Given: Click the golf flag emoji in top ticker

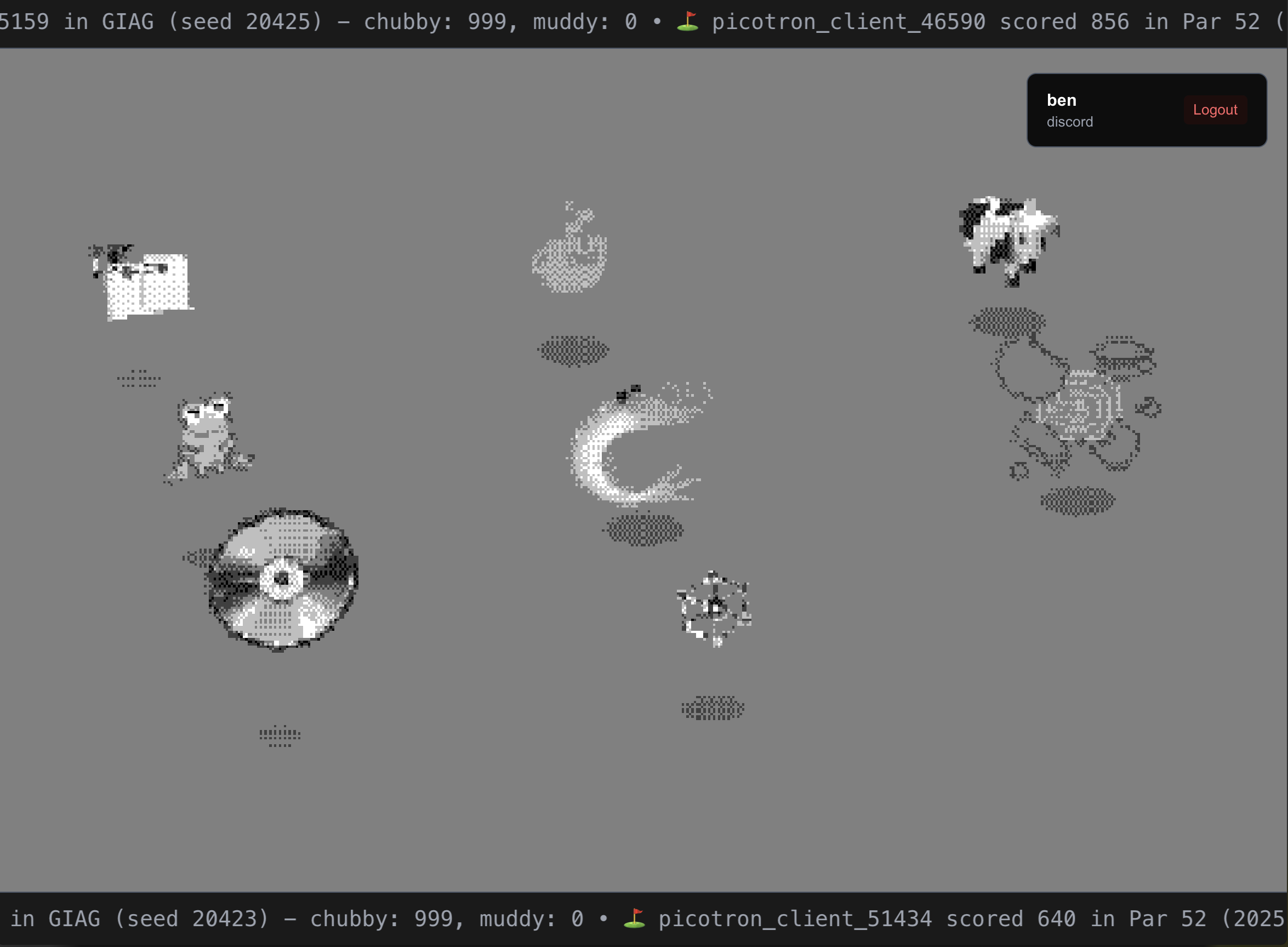Looking at the screenshot, I should [687, 22].
